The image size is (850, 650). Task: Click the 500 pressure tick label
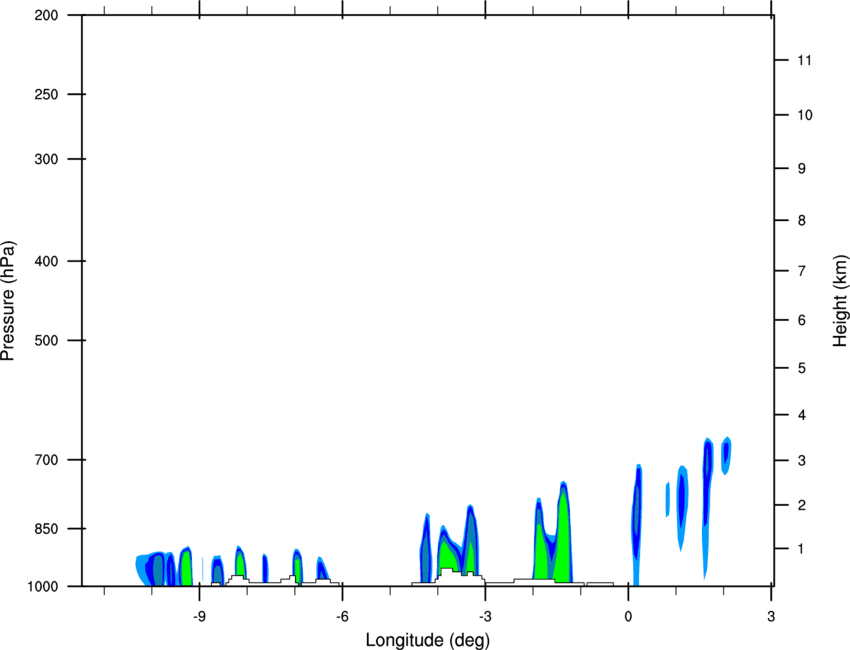click(46, 340)
